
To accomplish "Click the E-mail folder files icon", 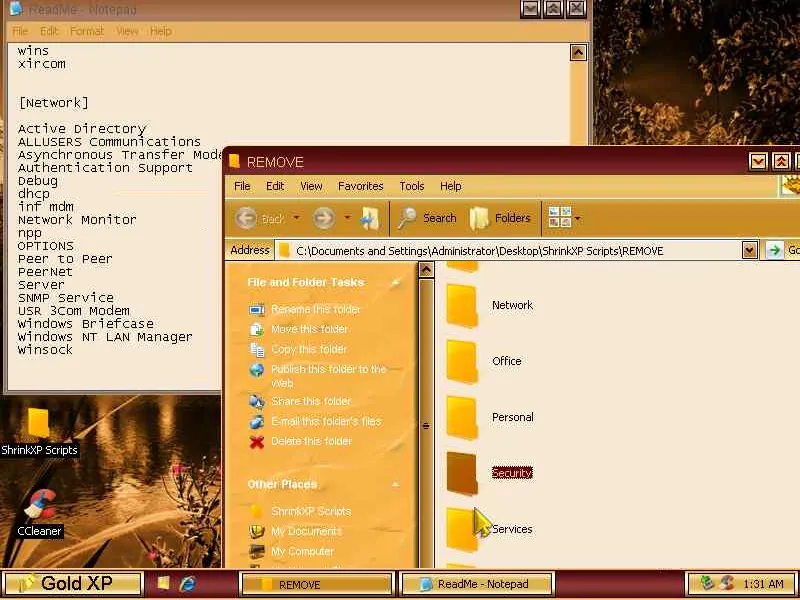I will (x=257, y=422).
